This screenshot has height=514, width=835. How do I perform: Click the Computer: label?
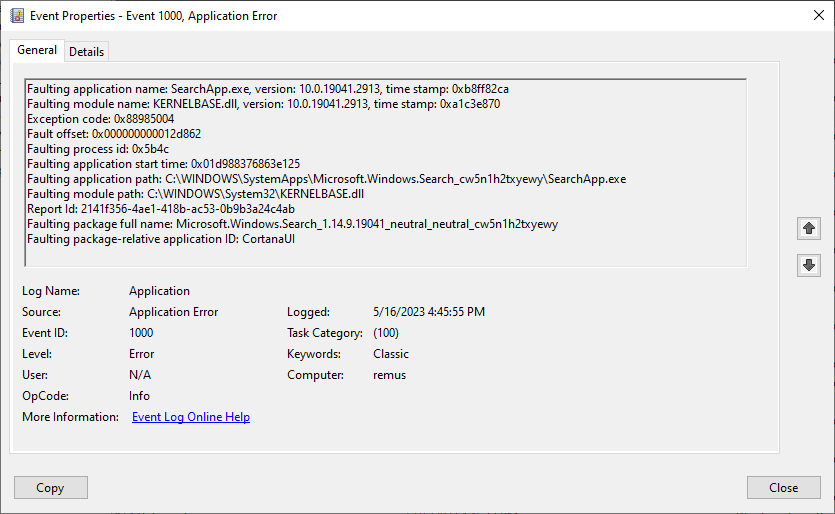316,375
